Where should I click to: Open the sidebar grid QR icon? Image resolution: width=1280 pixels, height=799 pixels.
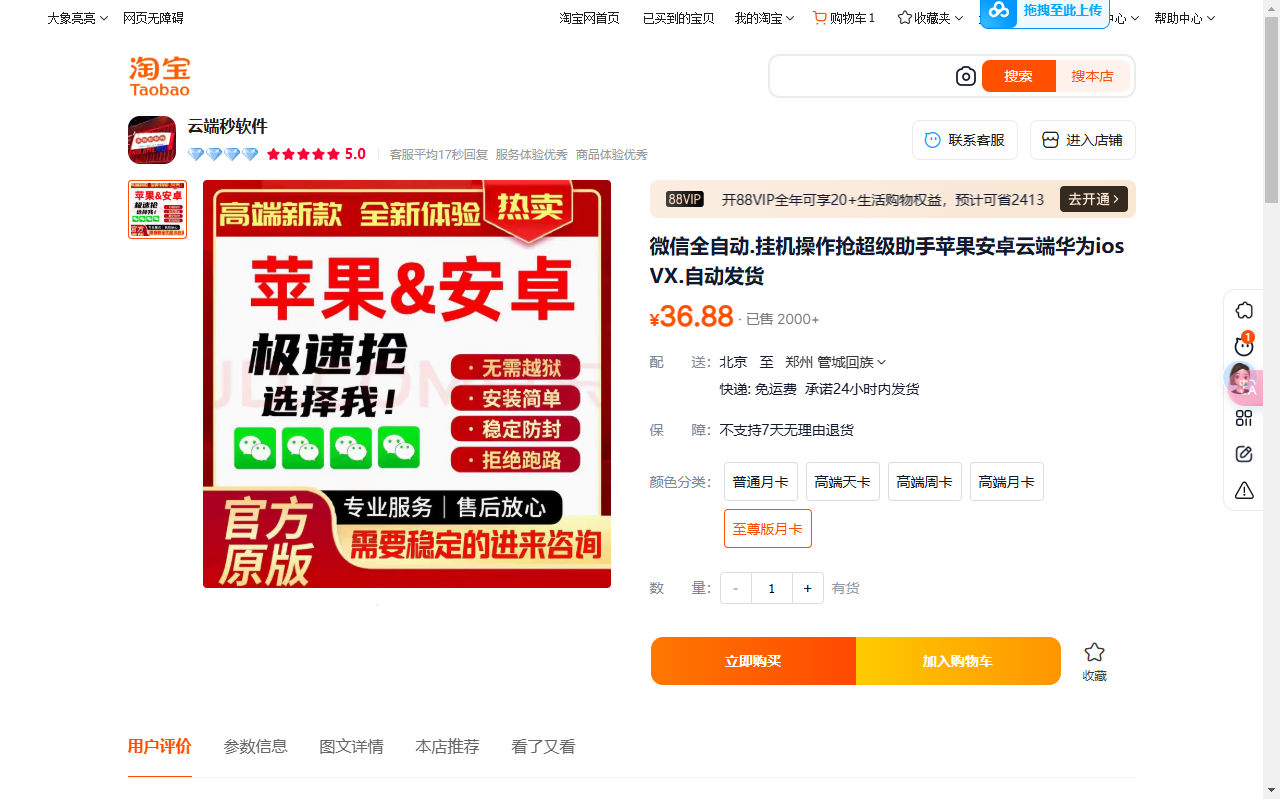1244,418
